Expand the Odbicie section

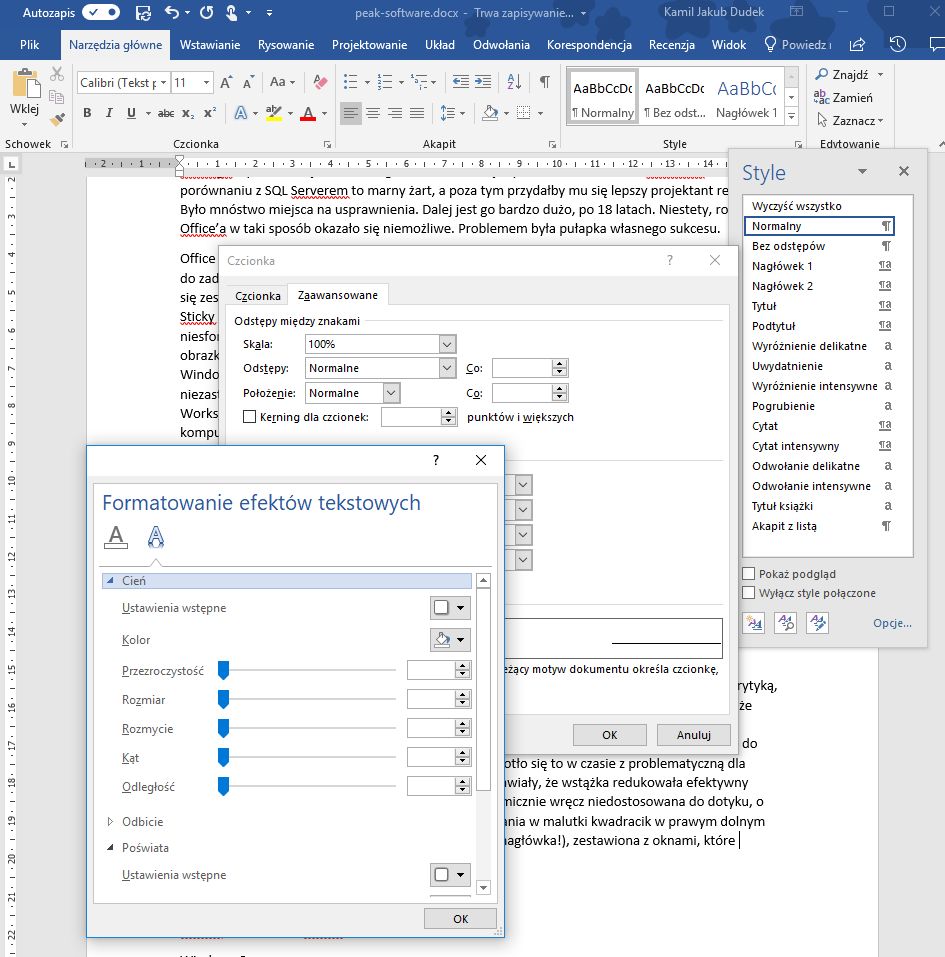point(110,822)
